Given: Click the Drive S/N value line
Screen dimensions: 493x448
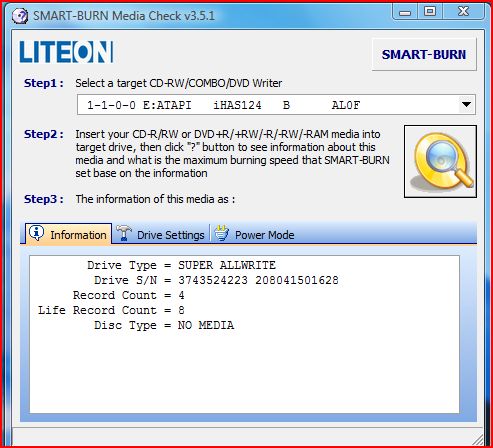Looking at the screenshot, I should 216,280.
